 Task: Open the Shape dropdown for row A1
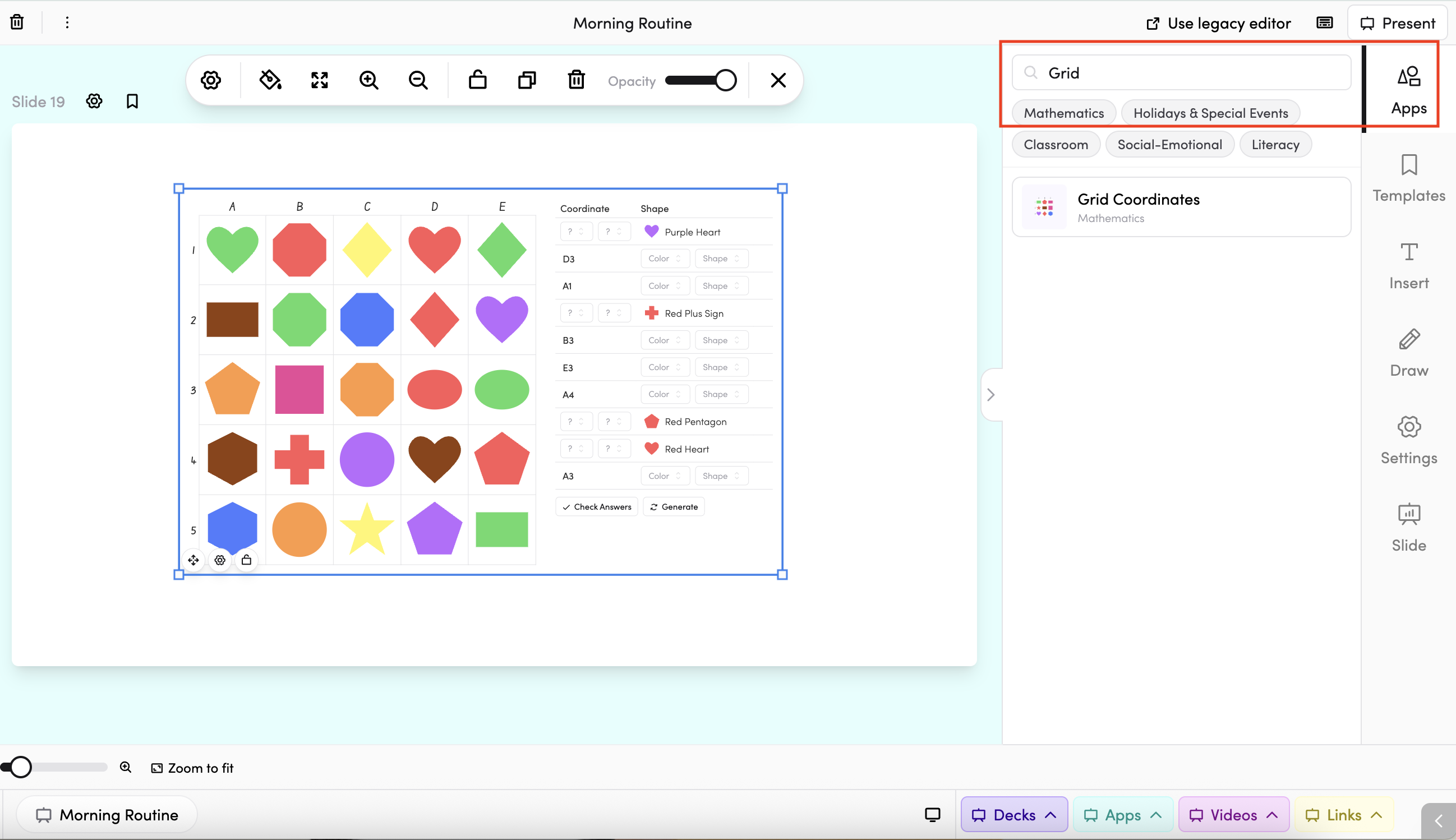pyautogui.click(x=721, y=285)
